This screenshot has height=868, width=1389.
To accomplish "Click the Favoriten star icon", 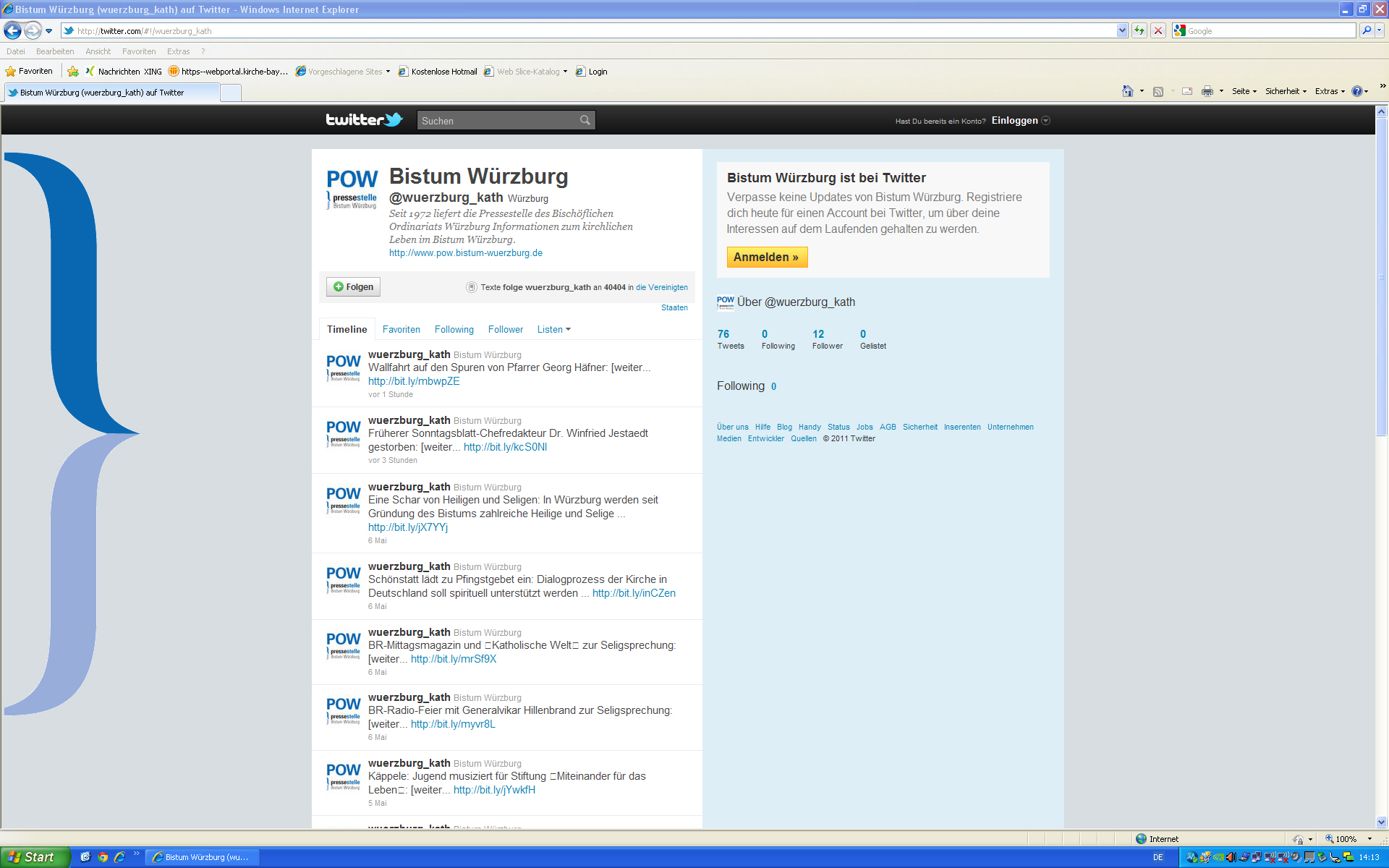I will coord(10,71).
